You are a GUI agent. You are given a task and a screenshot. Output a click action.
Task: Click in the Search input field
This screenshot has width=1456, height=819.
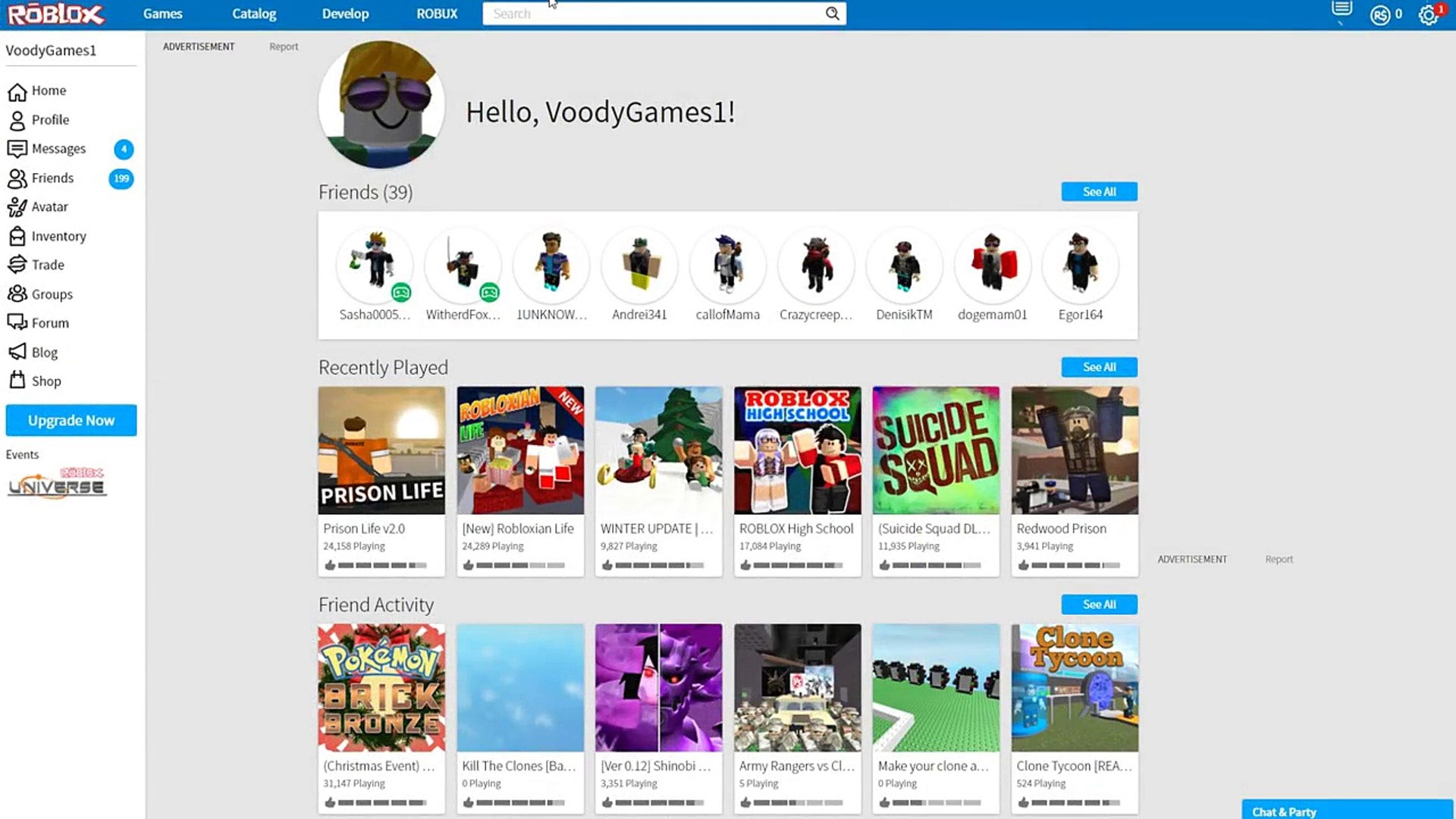pos(652,14)
